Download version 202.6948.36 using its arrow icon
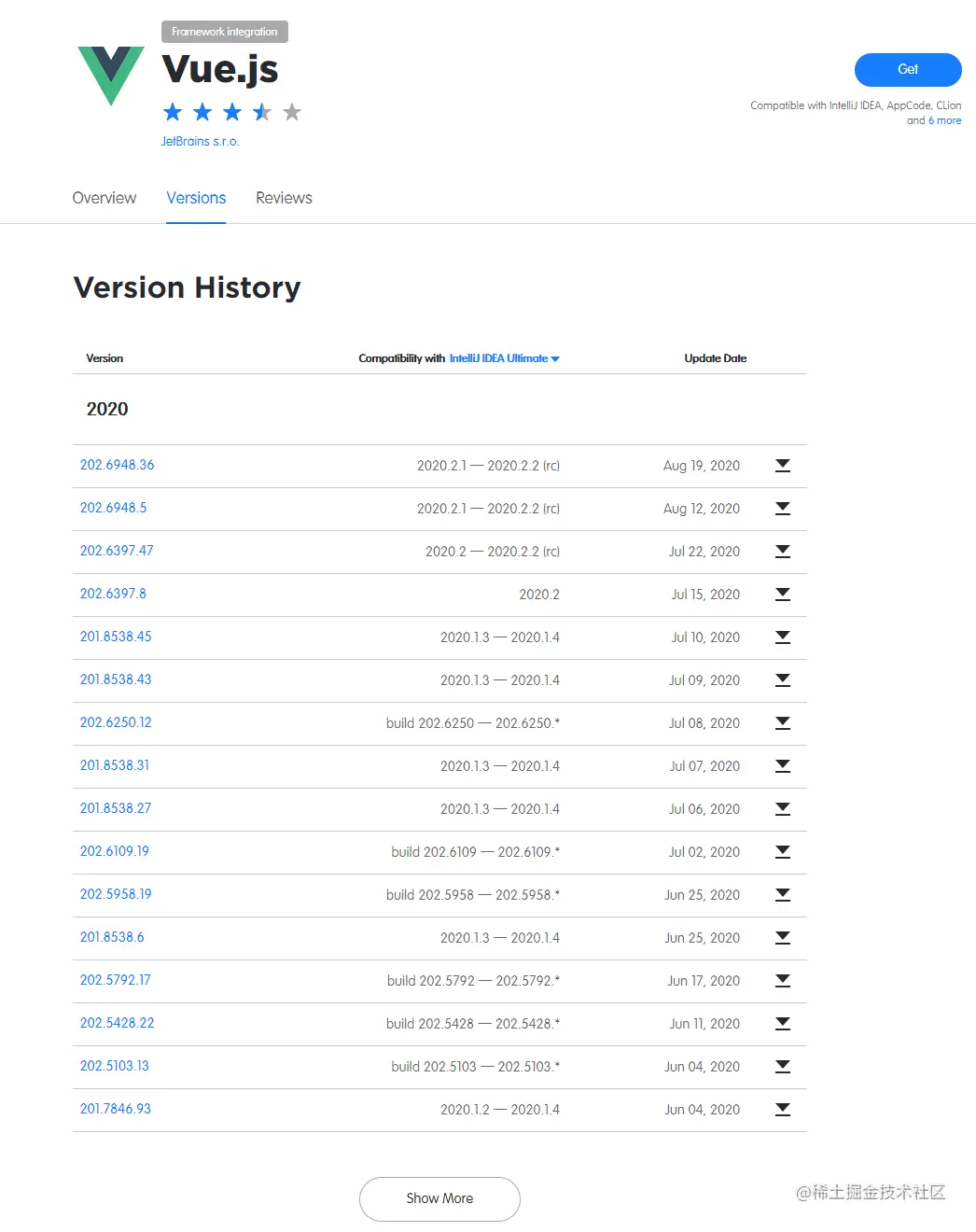976x1232 pixels. (x=783, y=466)
